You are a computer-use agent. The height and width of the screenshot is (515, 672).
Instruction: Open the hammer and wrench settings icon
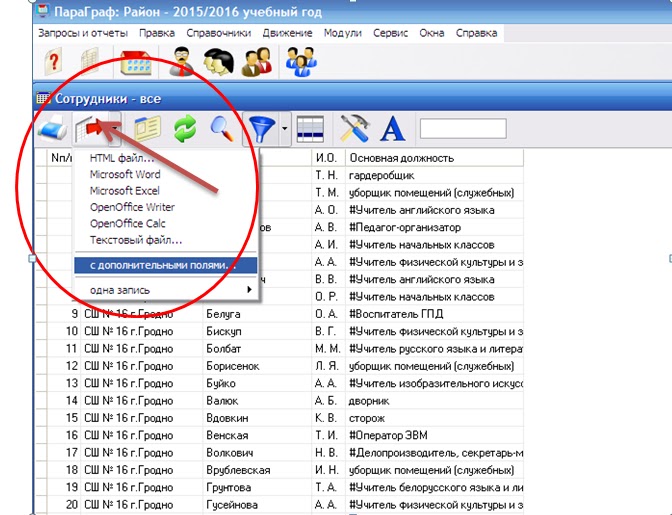tap(354, 128)
